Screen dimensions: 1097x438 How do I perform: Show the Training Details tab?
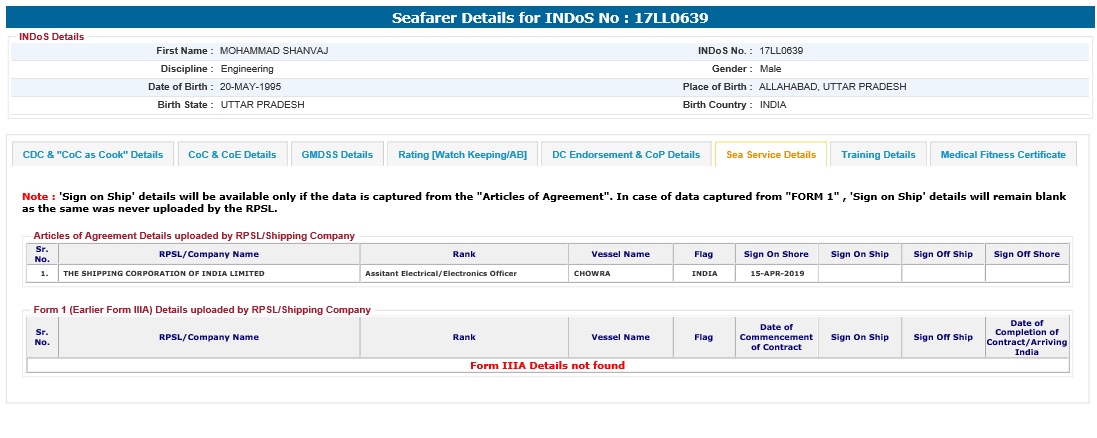[x=878, y=155]
